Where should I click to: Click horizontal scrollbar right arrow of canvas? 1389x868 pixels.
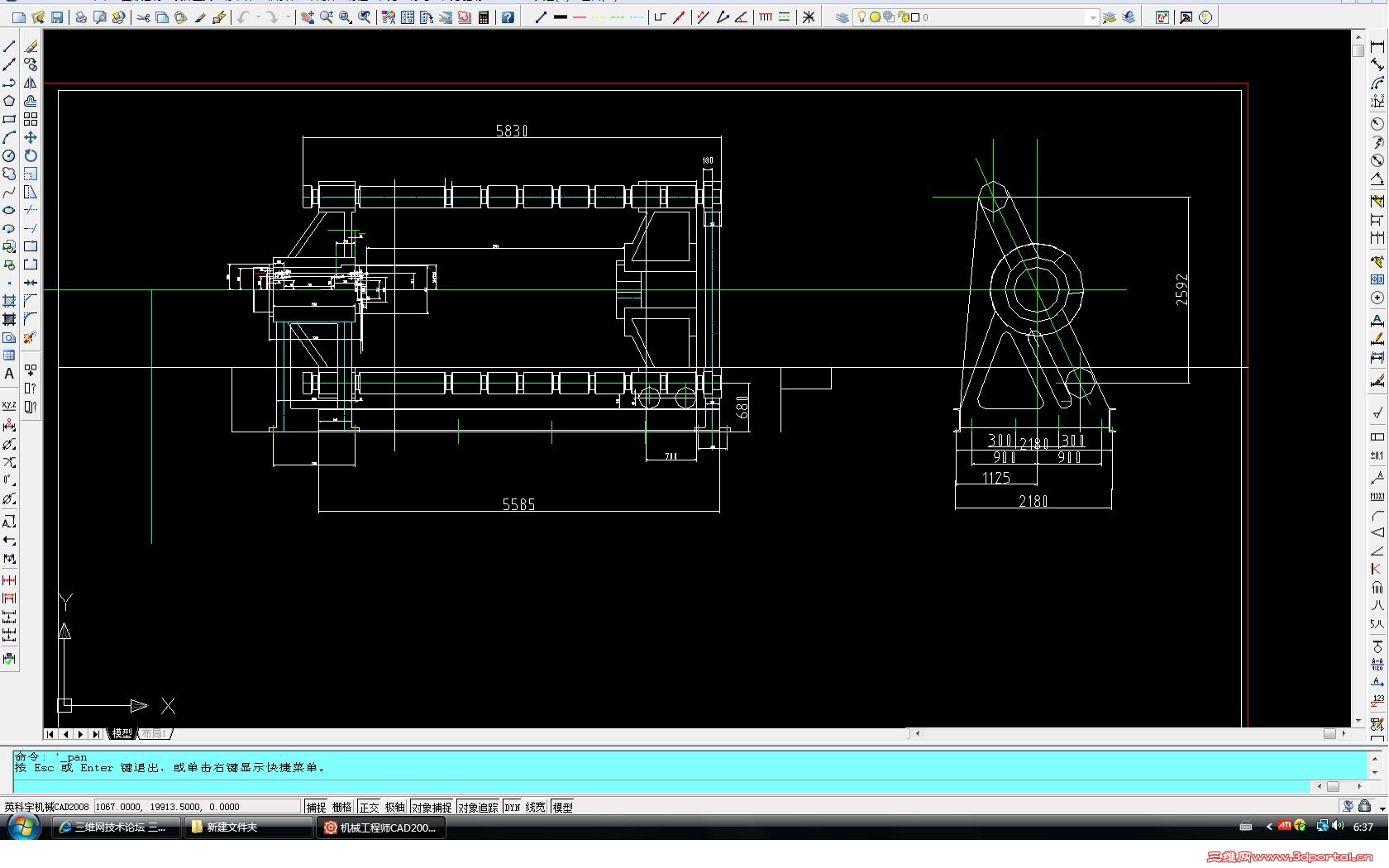pyautogui.click(x=1344, y=733)
